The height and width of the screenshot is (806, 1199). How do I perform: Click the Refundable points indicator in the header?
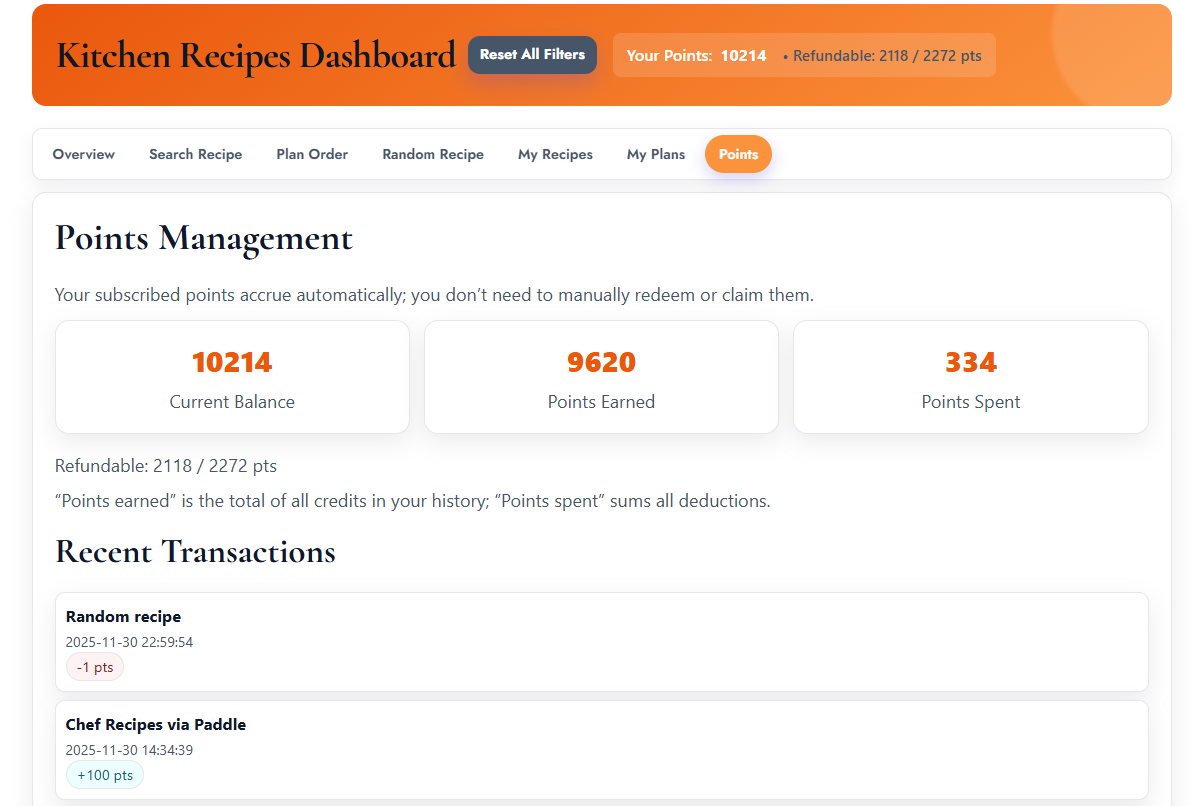[884, 56]
